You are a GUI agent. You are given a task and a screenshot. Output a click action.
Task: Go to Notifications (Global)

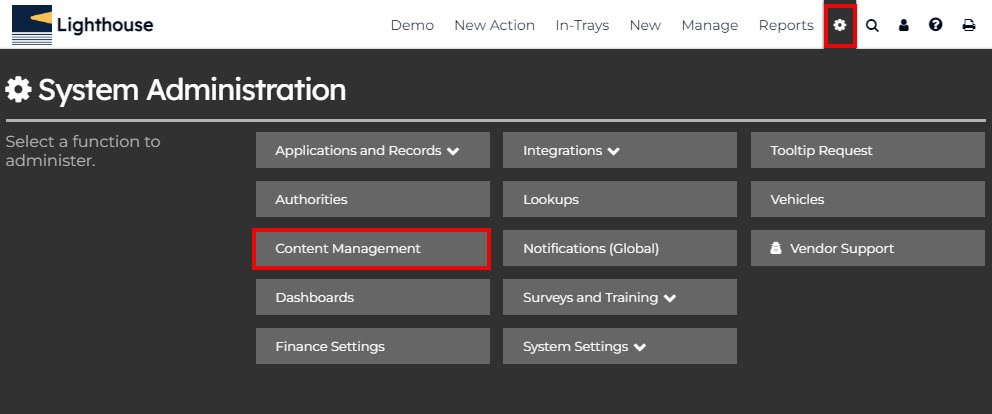(x=619, y=248)
